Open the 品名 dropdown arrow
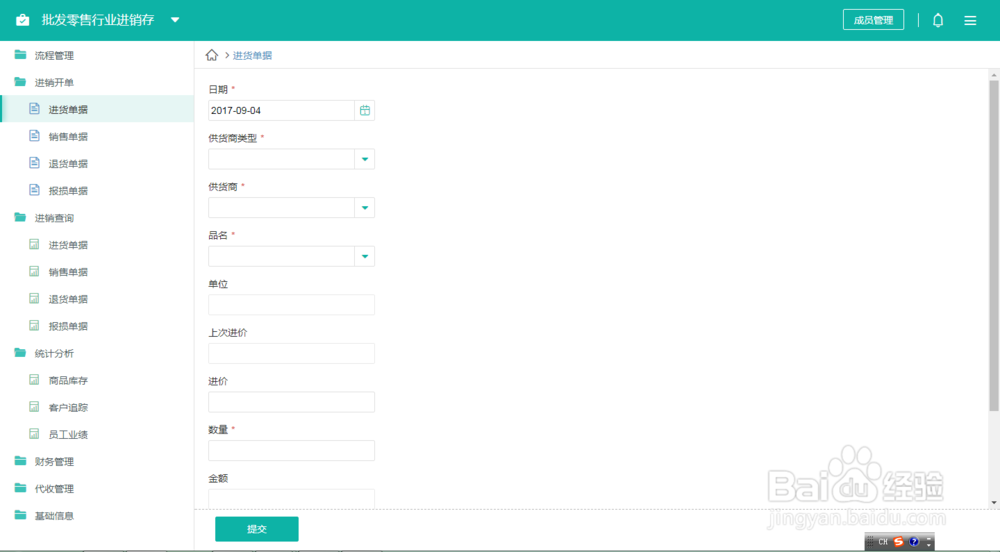The height and width of the screenshot is (552, 1000). pyautogui.click(x=365, y=256)
